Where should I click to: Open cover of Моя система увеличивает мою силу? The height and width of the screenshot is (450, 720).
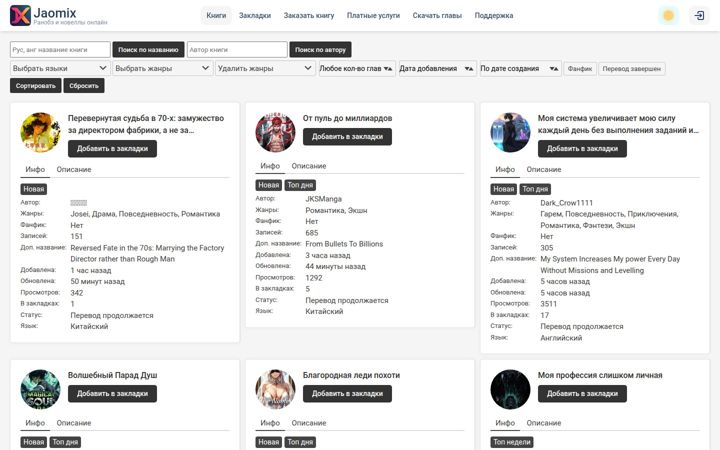[x=510, y=133]
